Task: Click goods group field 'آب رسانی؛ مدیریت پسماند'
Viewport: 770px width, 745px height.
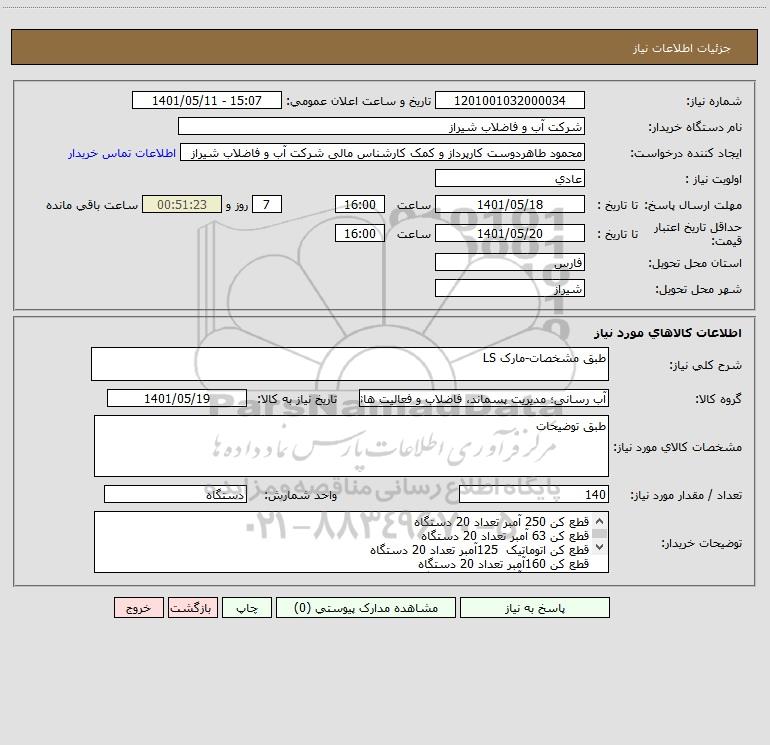Action: click(484, 398)
